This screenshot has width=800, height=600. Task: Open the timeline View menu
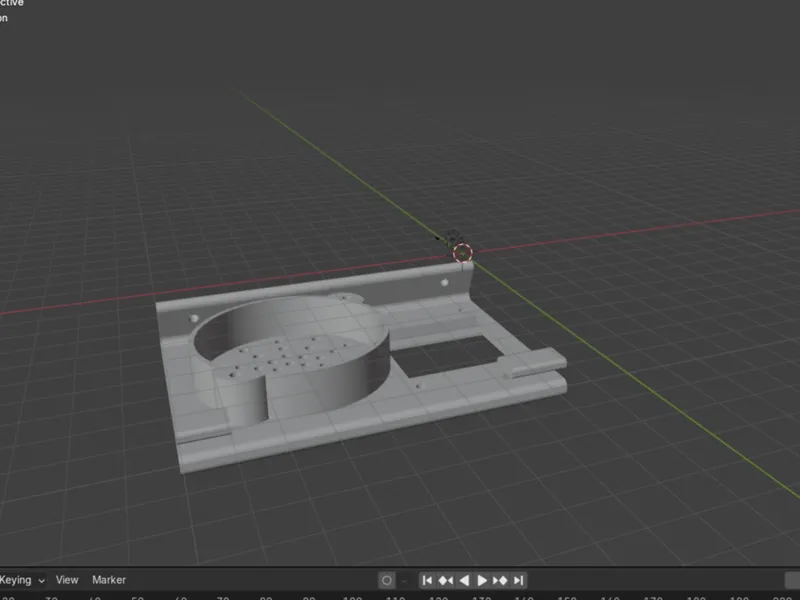point(67,580)
